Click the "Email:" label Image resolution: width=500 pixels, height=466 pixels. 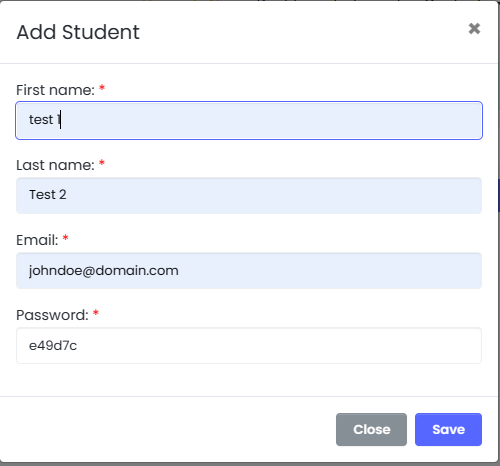(37, 240)
